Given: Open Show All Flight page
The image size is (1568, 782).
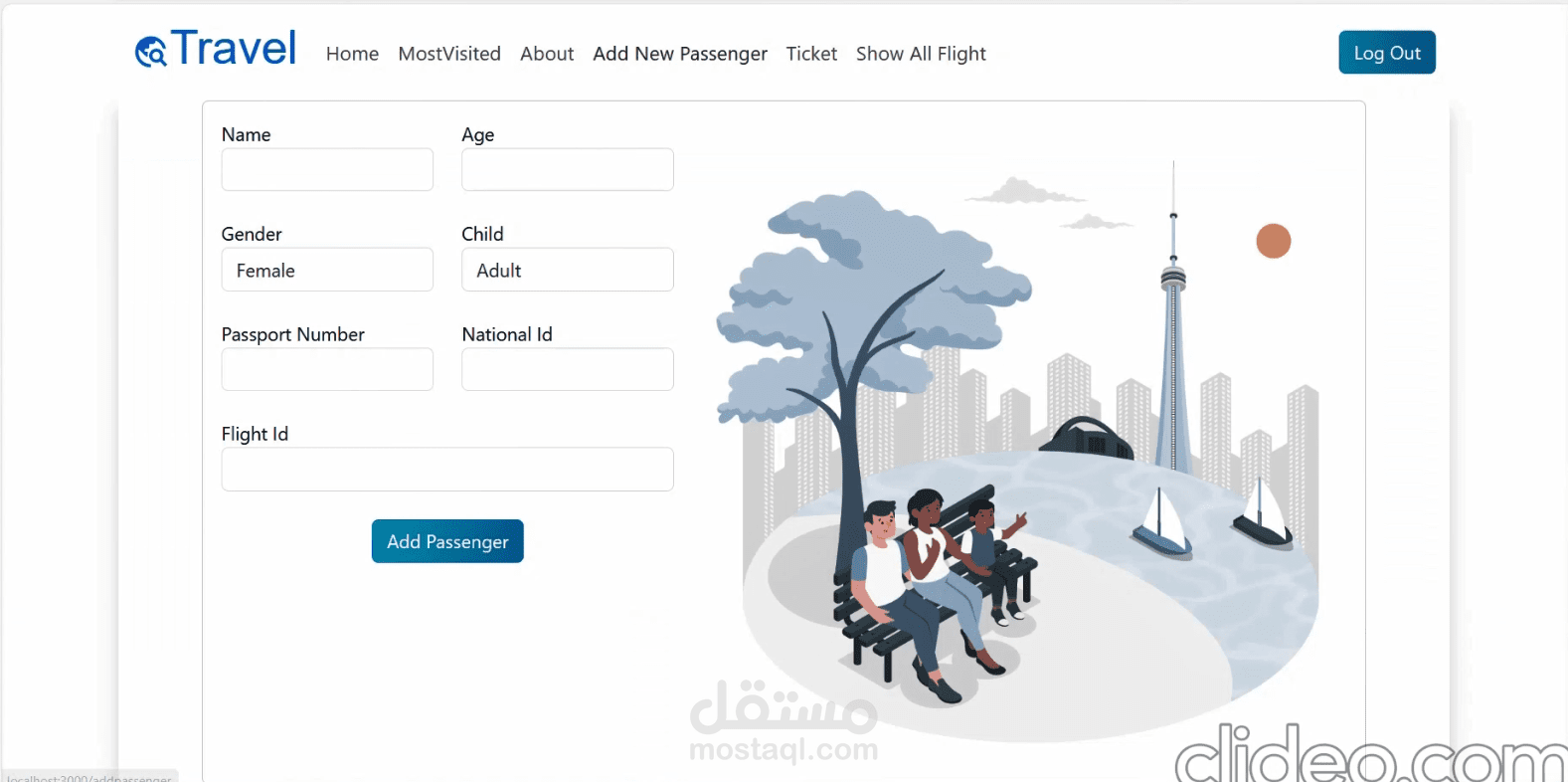Looking at the screenshot, I should [x=921, y=54].
